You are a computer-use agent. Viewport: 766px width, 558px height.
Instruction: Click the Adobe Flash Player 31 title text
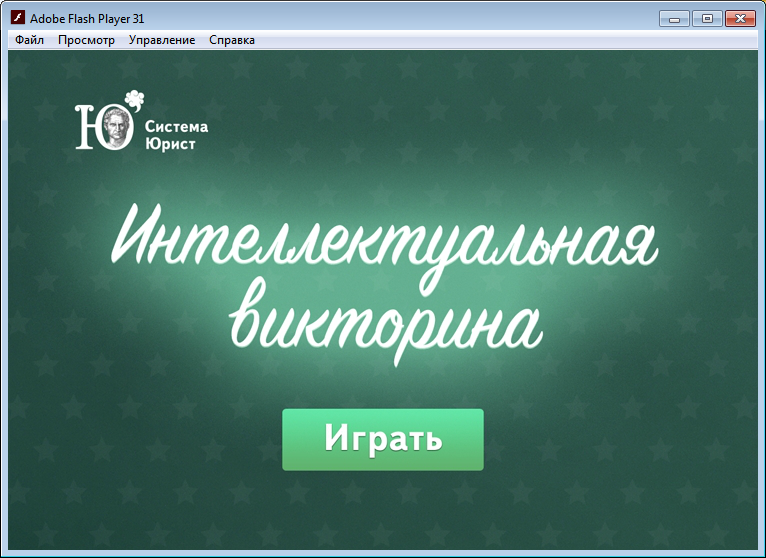87,19
